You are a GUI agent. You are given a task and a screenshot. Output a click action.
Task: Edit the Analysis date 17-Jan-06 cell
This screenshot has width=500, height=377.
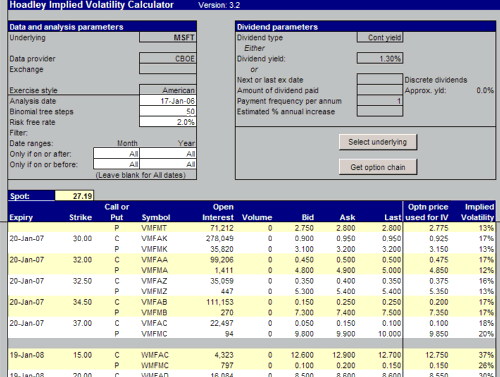(168, 101)
